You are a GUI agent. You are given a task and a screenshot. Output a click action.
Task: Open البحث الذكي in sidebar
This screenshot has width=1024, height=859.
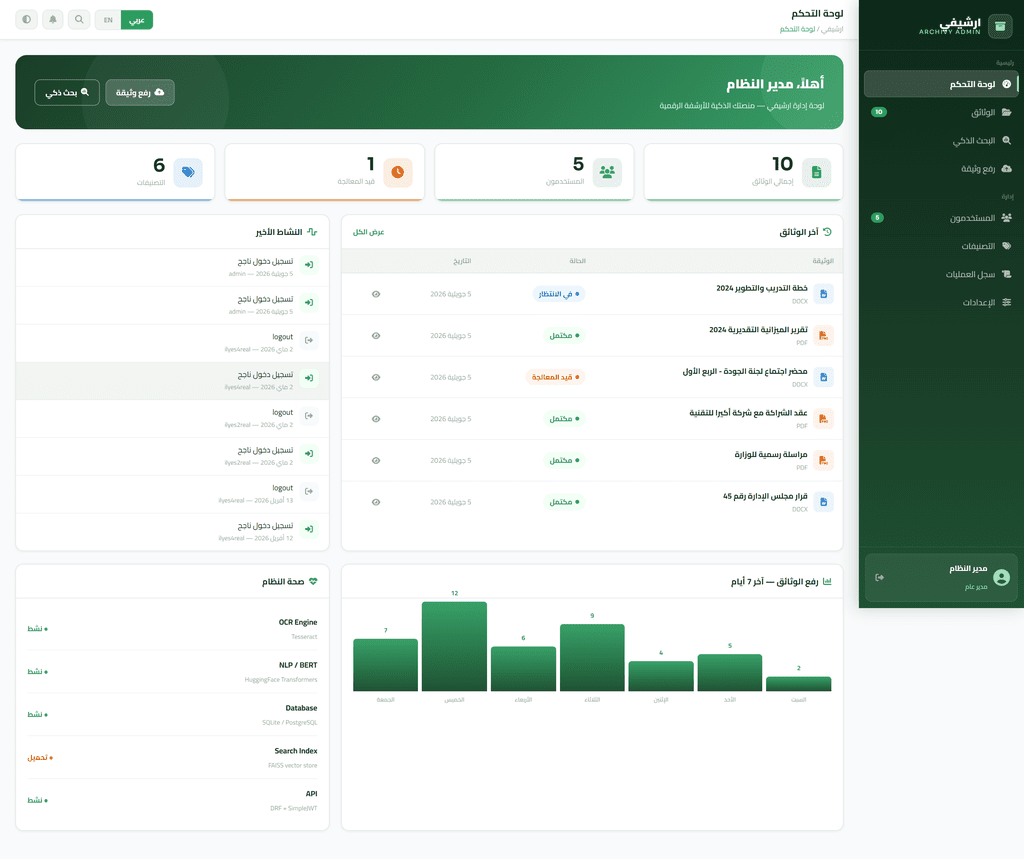point(940,140)
